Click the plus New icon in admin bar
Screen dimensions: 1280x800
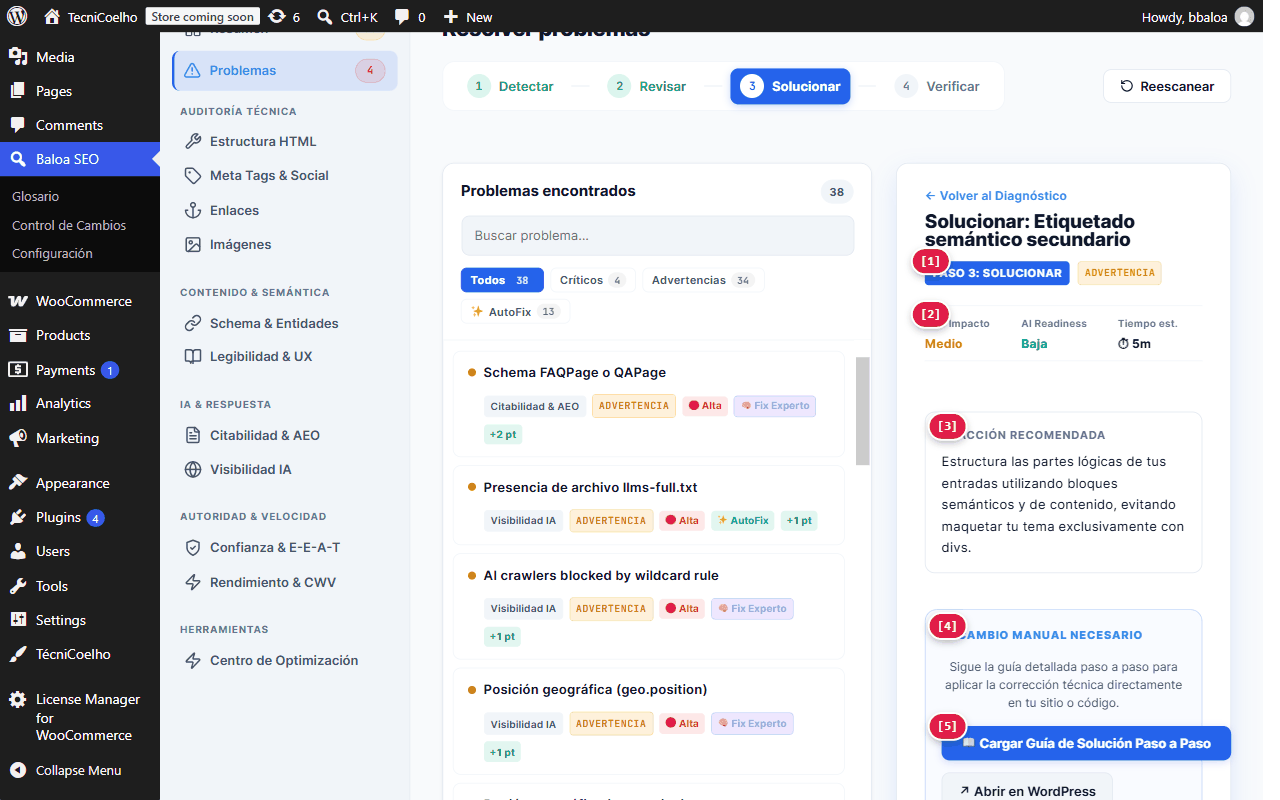coord(451,17)
